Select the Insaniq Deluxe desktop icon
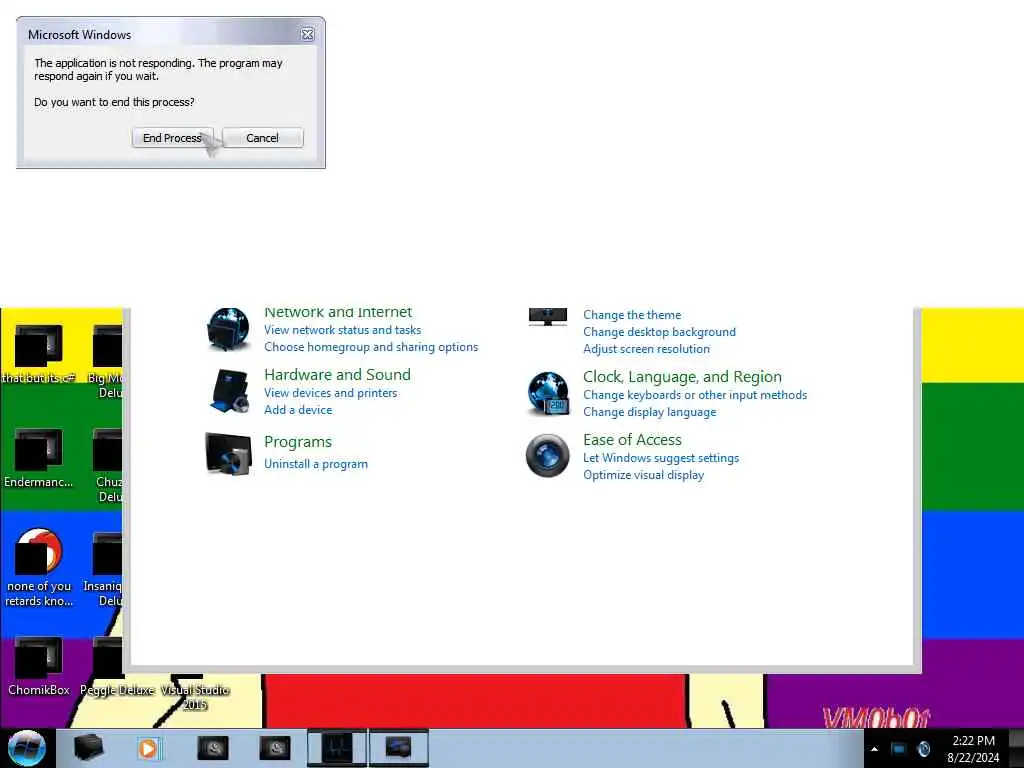 click(x=104, y=568)
